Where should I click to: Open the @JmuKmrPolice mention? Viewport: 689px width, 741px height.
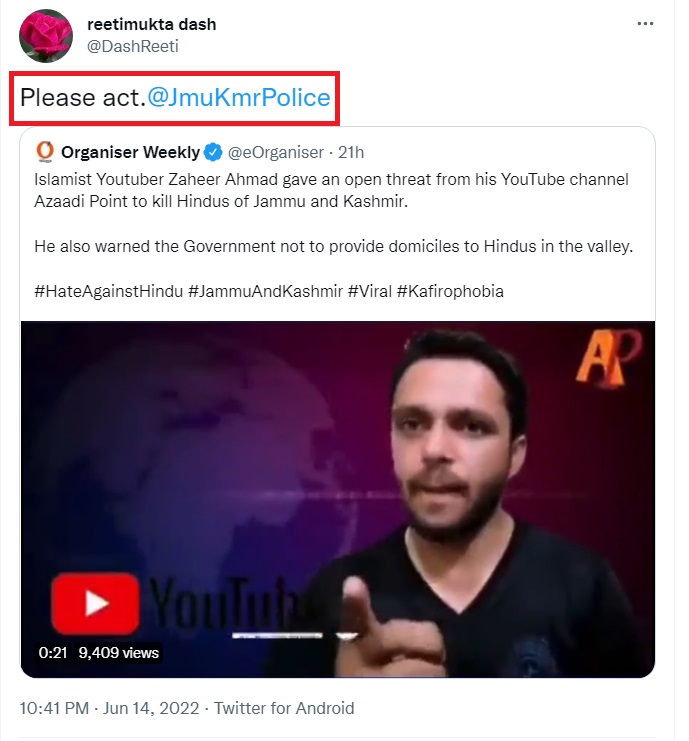pyautogui.click(x=239, y=98)
